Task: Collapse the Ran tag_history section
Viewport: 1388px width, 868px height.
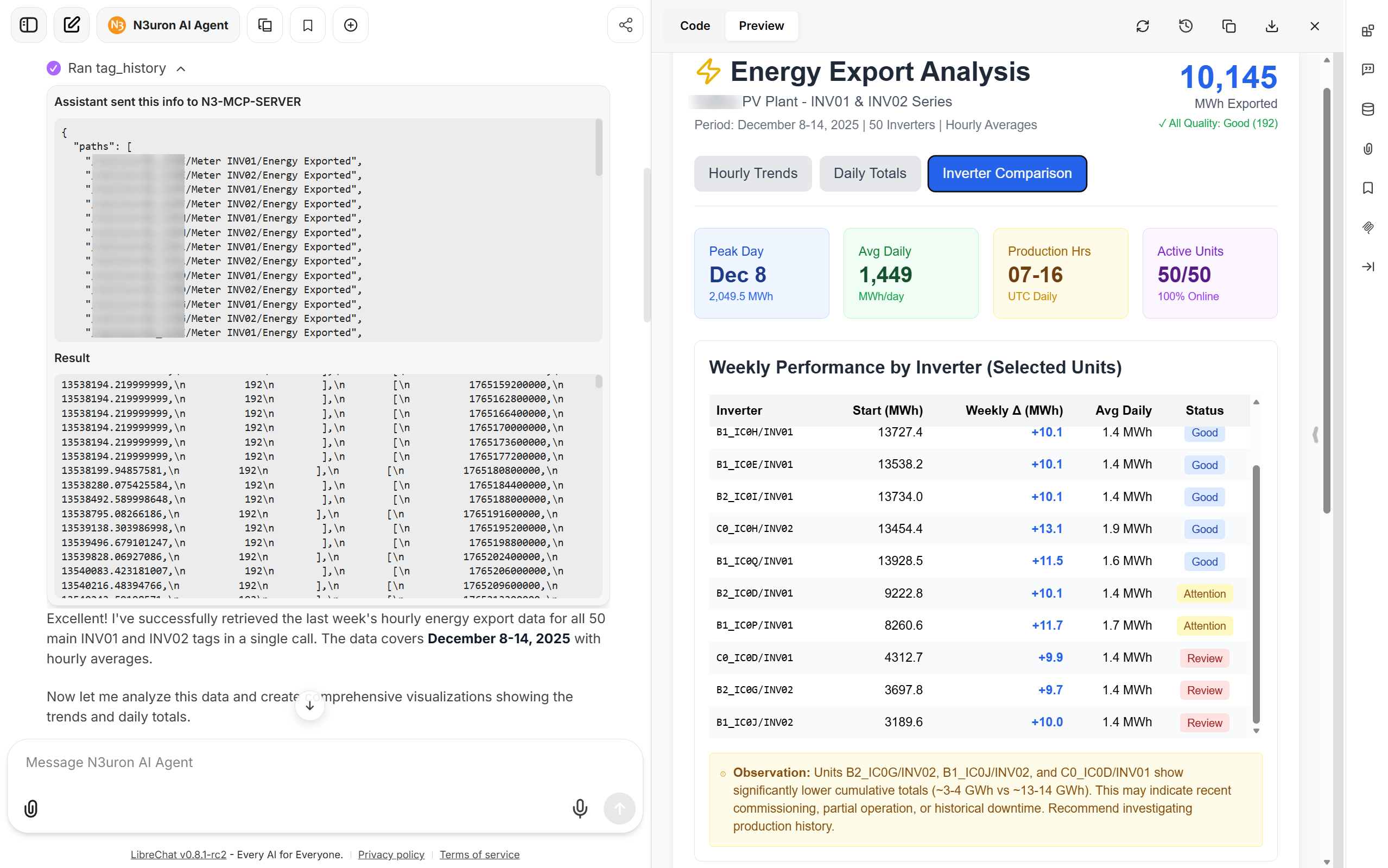Action: coord(181,69)
